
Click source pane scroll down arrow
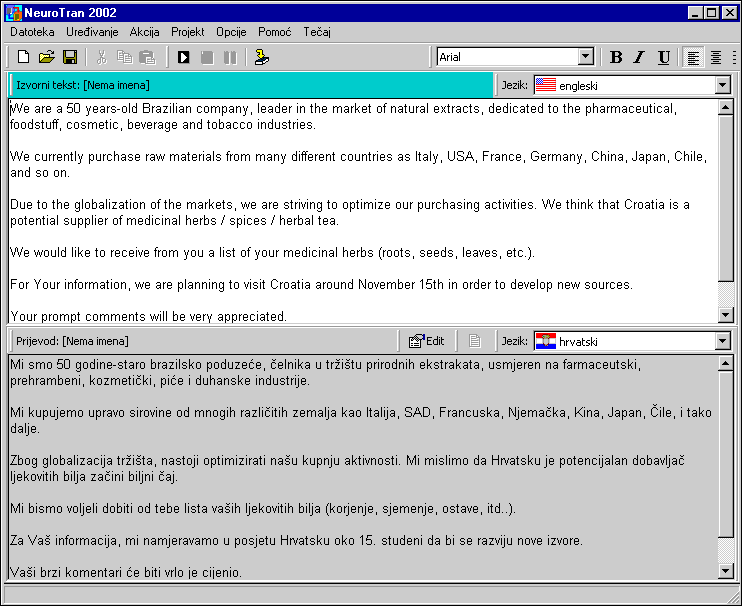pyautogui.click(x=725, y=315)
